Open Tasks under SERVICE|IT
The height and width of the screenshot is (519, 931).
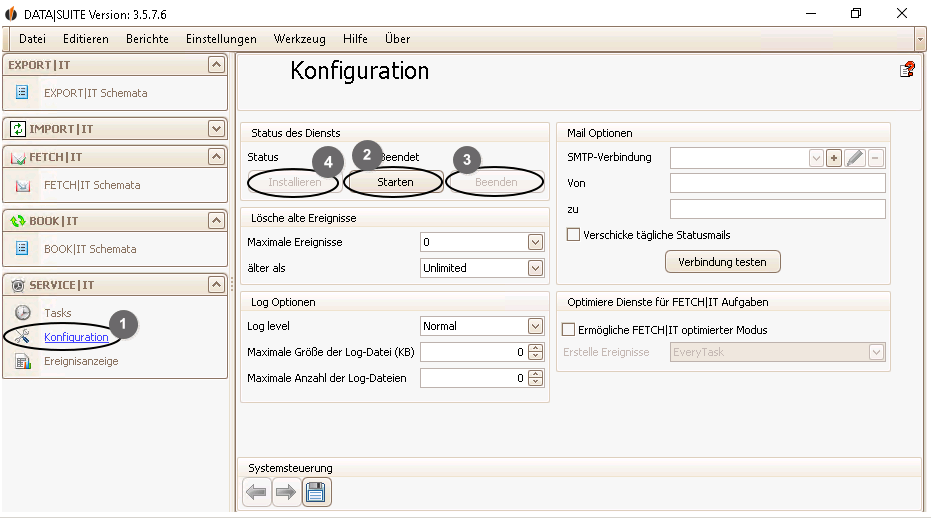tap(58, 313)
